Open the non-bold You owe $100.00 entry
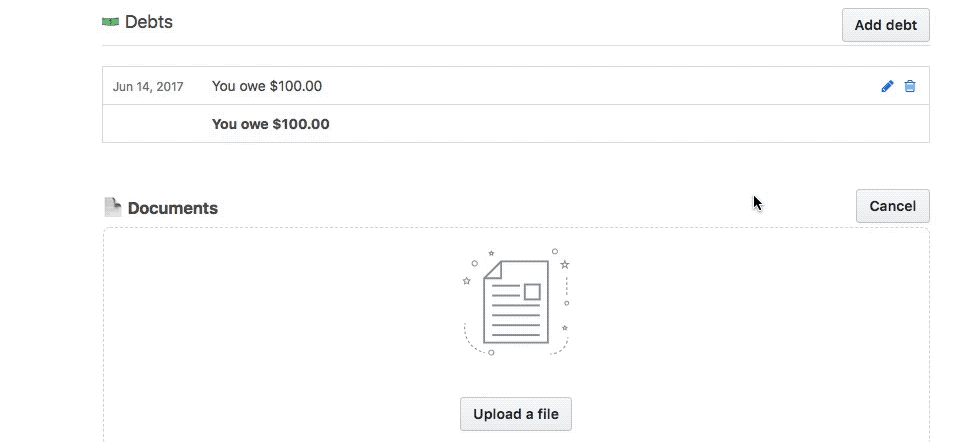Image resolution: width=960 pixels, height=442 pixels. pos(267,86)
